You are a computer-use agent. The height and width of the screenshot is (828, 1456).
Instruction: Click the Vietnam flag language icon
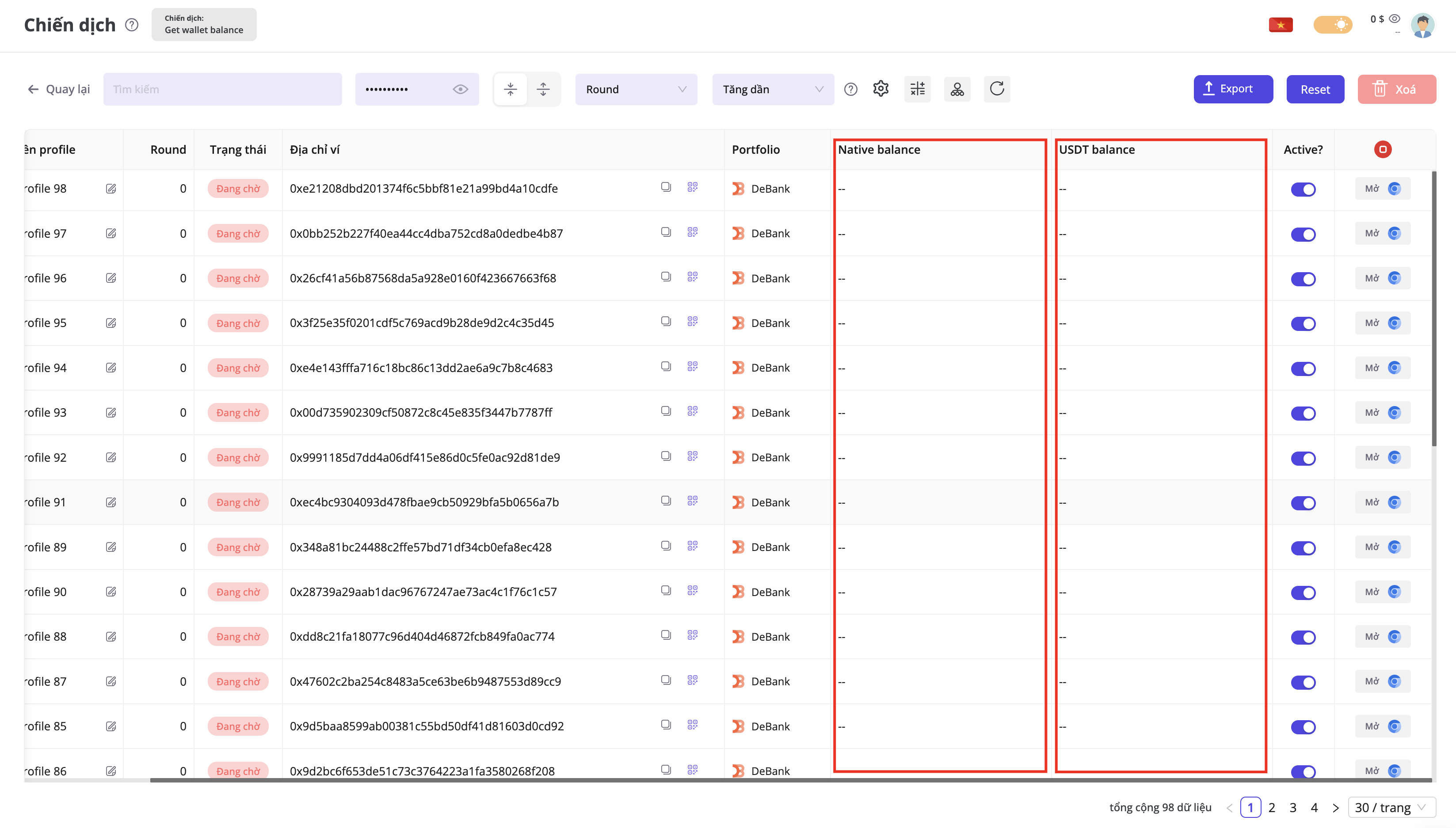1280,24
